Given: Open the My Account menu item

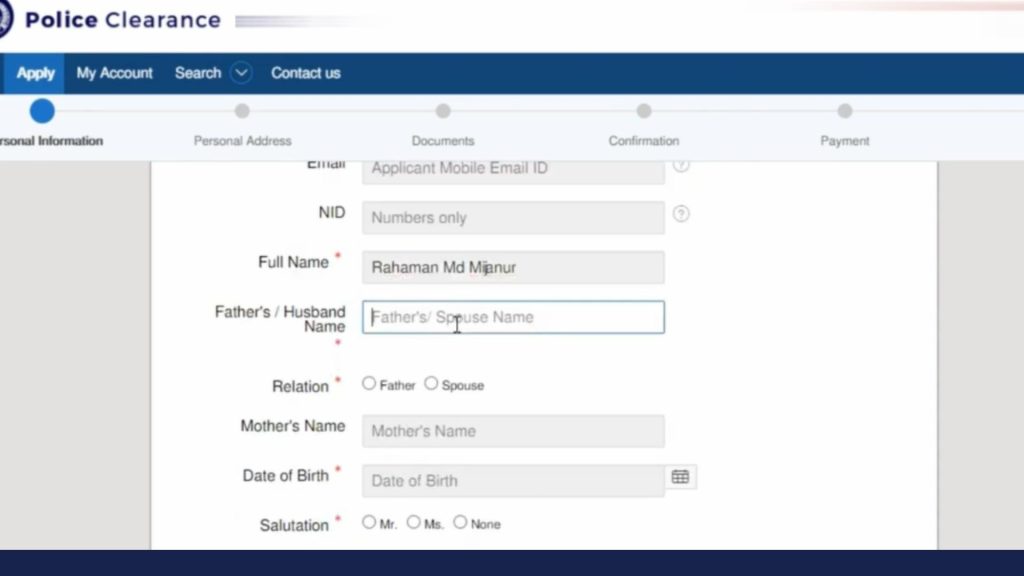Looking at the screenshot, I should (114, 73).
